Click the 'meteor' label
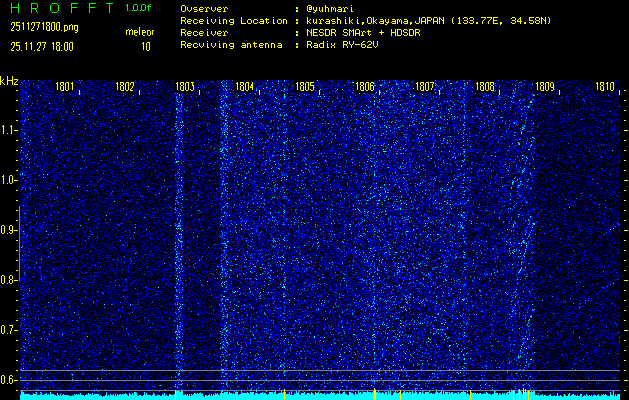Image resolution: width=629 pixels, height=400 pixels. point(140,32)
